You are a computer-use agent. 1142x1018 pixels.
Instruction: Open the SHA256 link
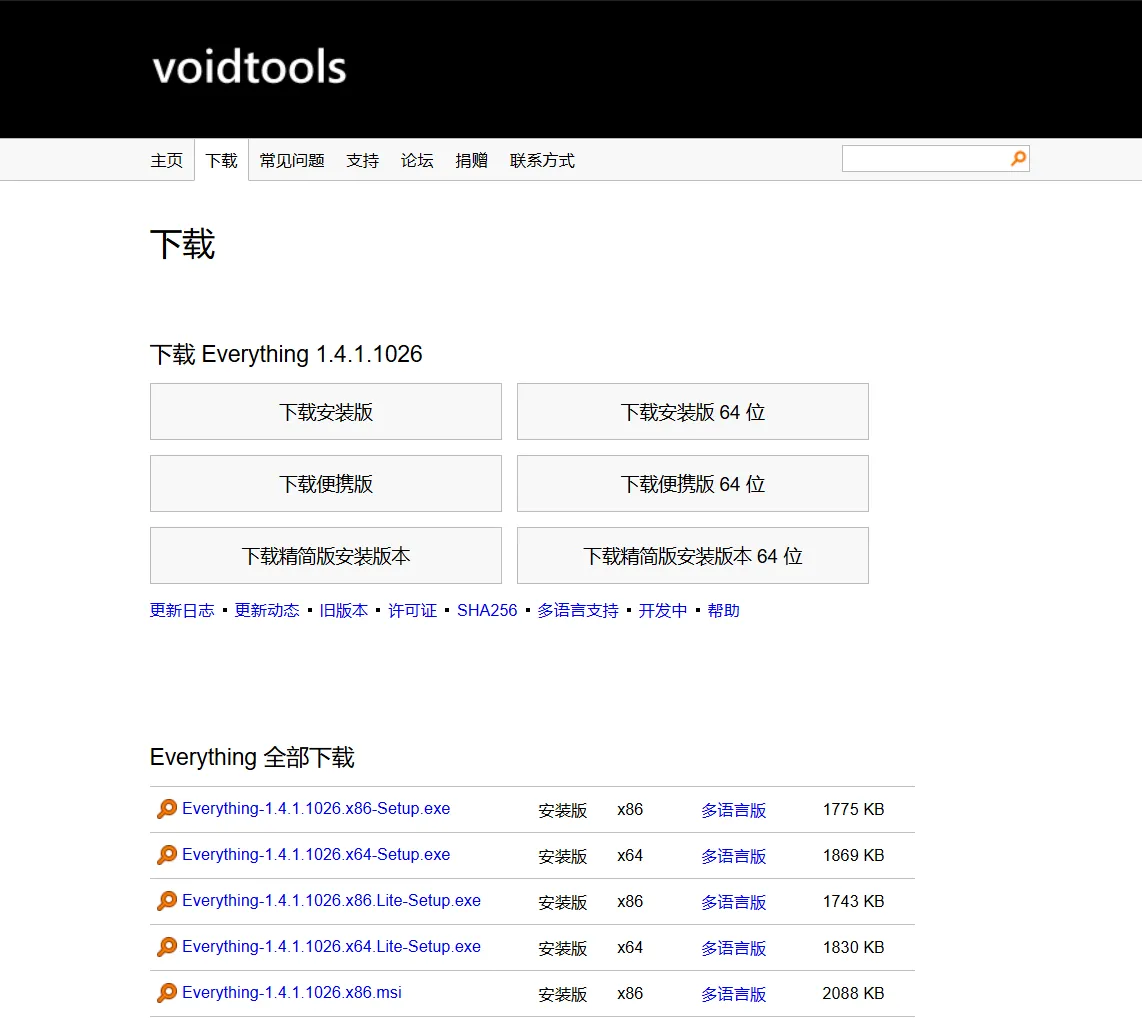(487, 610)
